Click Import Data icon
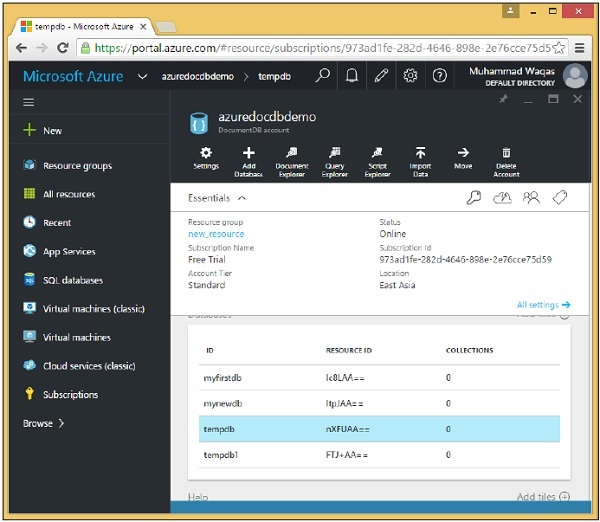600x522 pixels. pyautogui.click(x=420, y=159)
